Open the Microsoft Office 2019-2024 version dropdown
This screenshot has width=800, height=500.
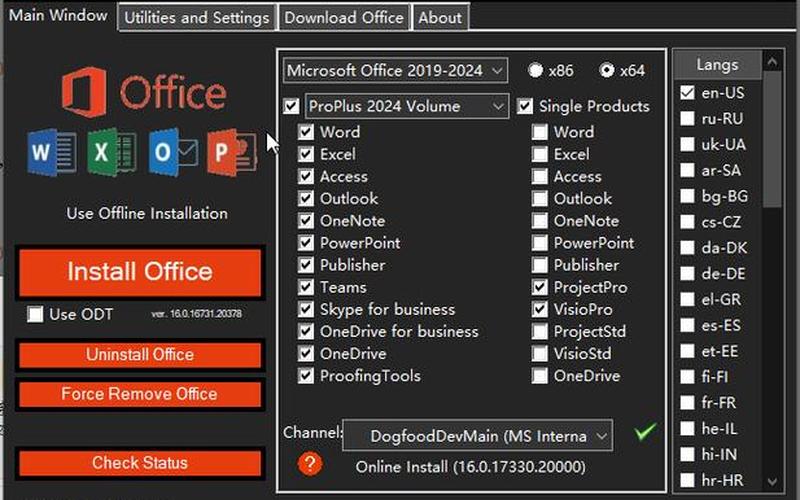point(395,70)
